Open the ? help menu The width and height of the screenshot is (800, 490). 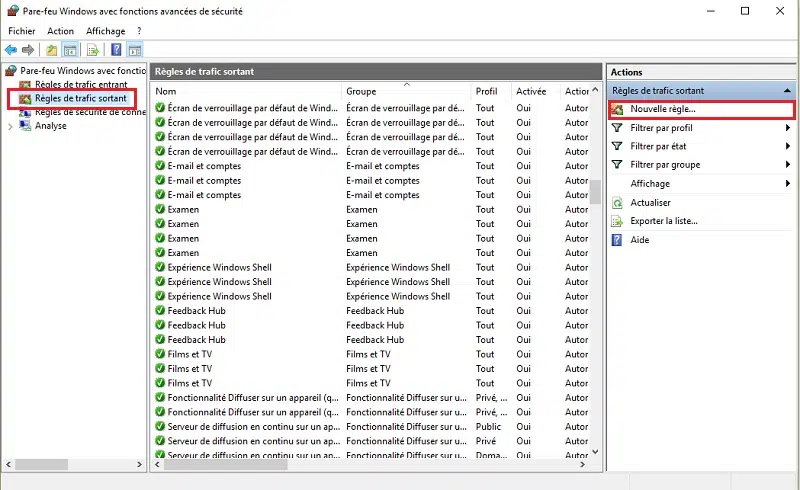tap(139, 31)
